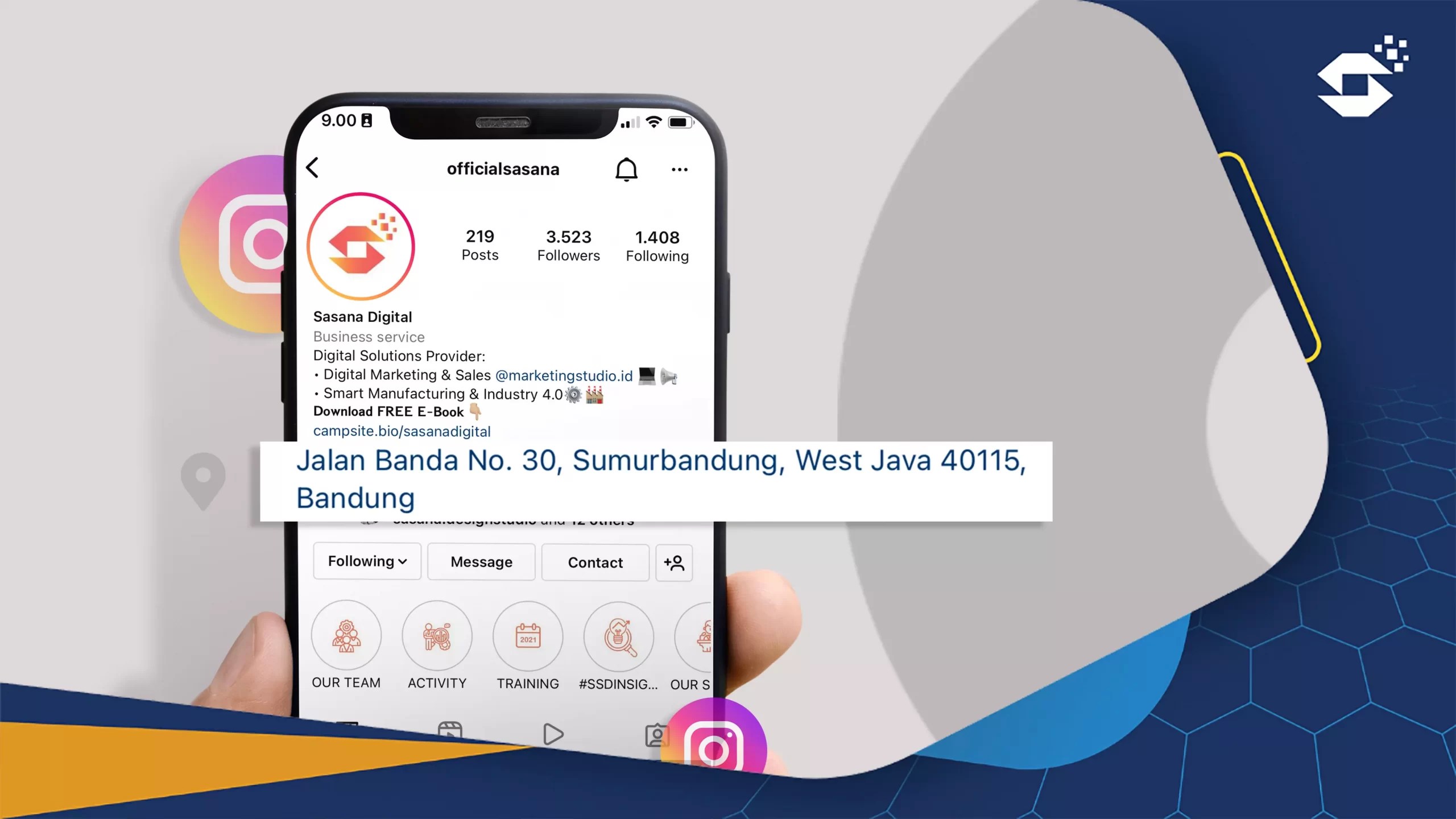Image resolution: width=1456 pixels, height=819 pixels.
Task: Open campsite.bio/sasanadigital link
Action: 402,431
